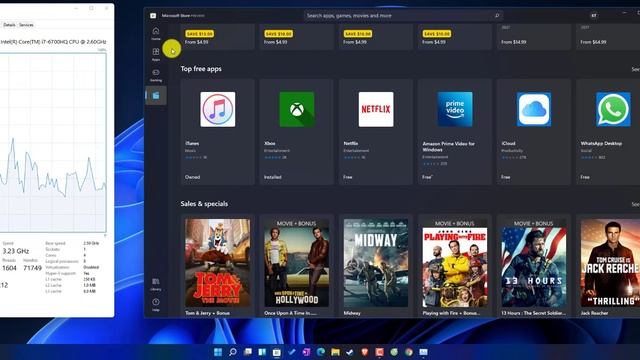Open Task View from taskbar
640x360 pixels.
pyautogui.click(x=247, y=352)
